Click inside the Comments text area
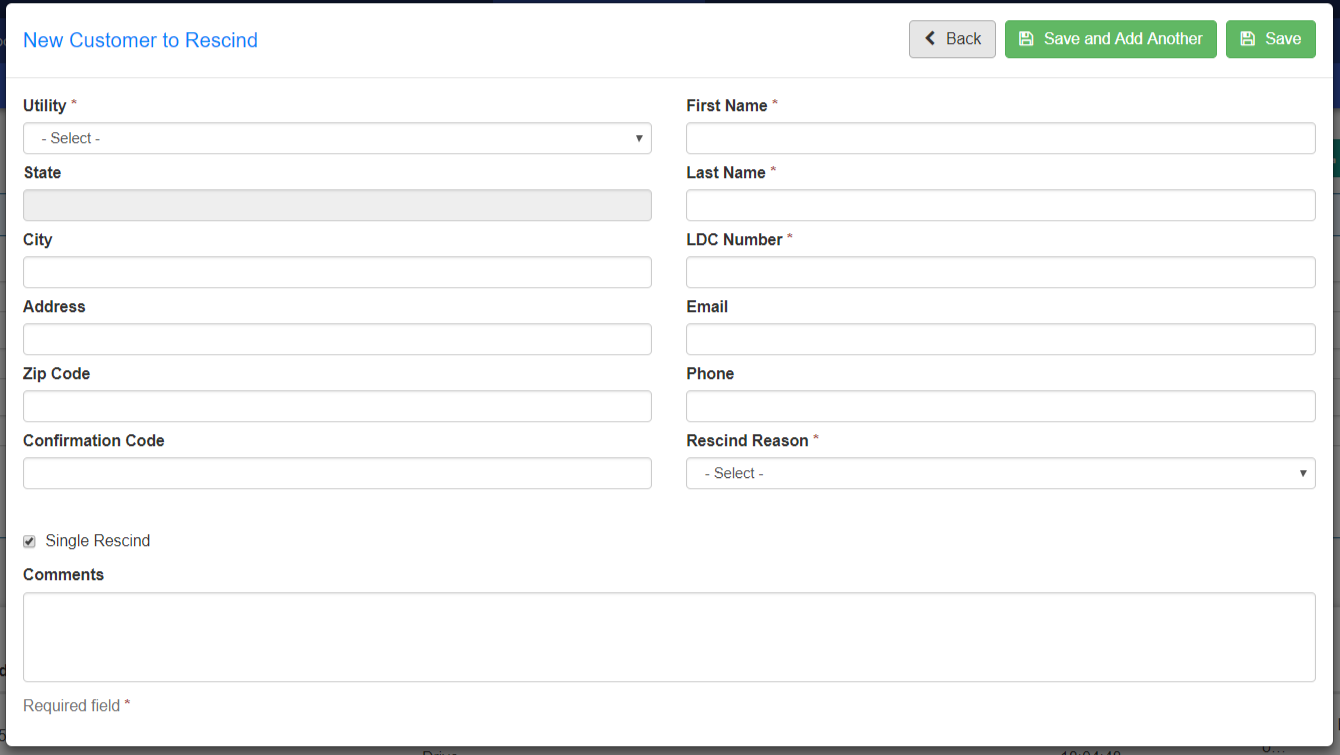Screen dimensions: 1340x755 669,637
